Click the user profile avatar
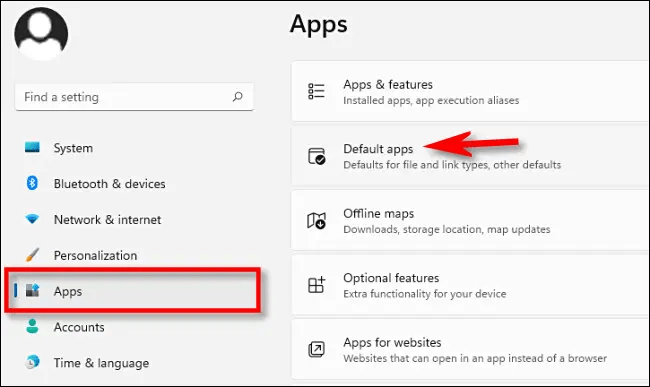 (41, 34)
